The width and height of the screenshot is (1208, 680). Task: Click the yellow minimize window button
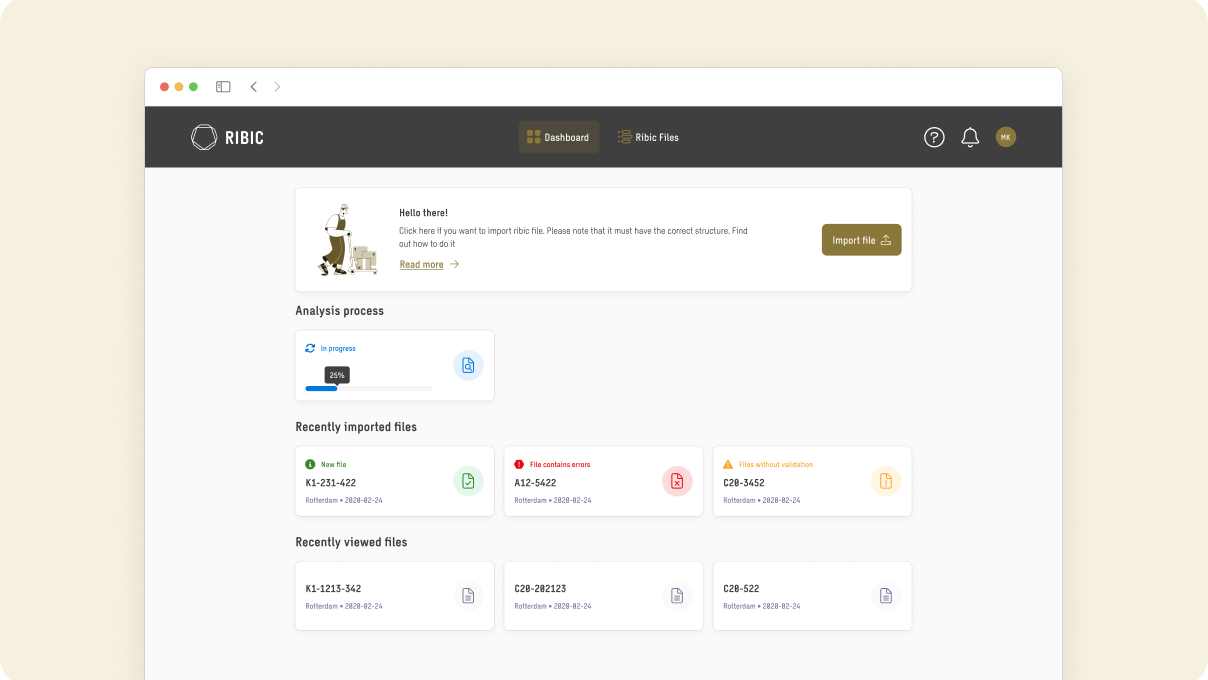pos(179,87)
